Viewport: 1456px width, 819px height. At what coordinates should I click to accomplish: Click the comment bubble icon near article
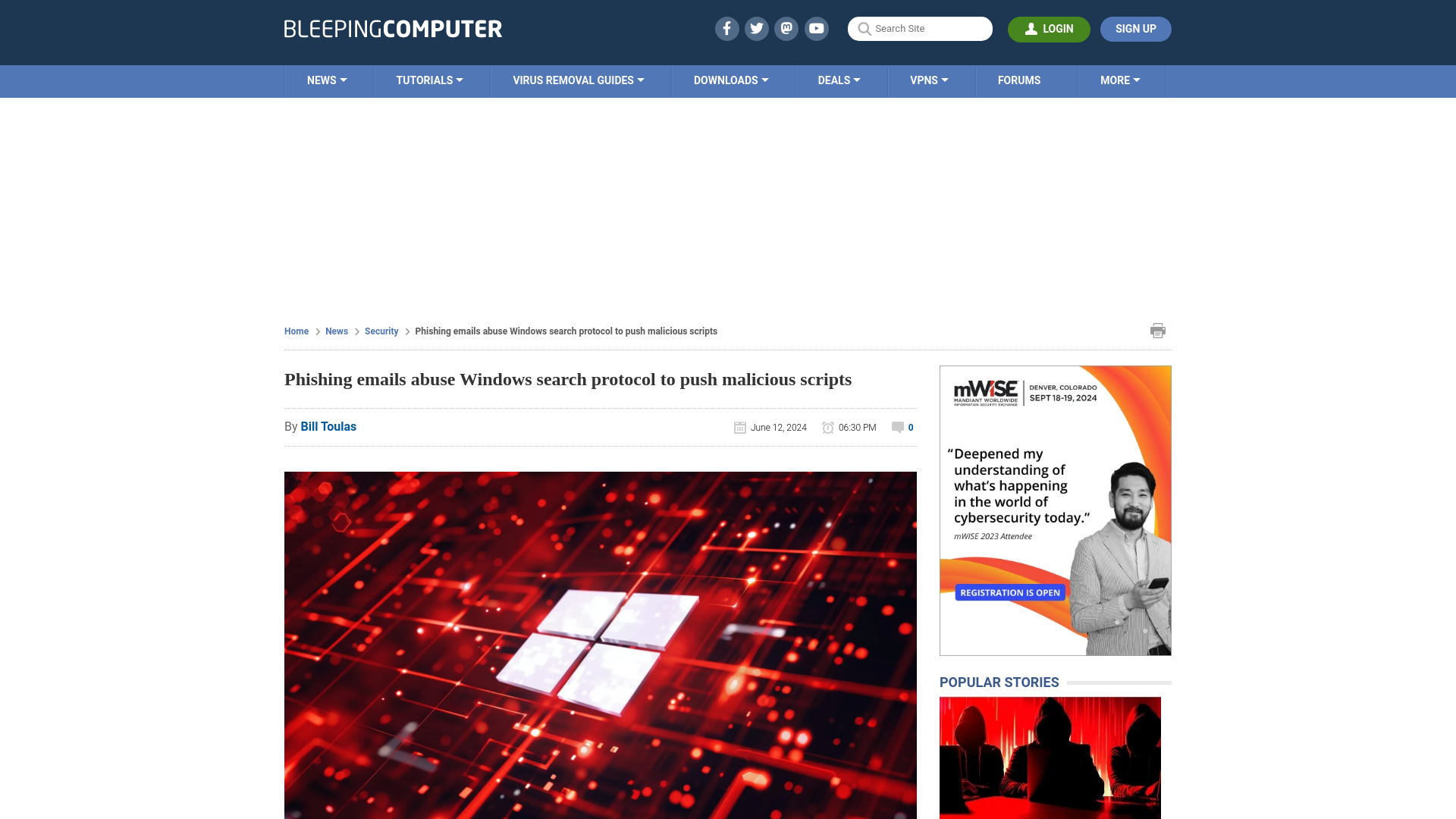896,426
